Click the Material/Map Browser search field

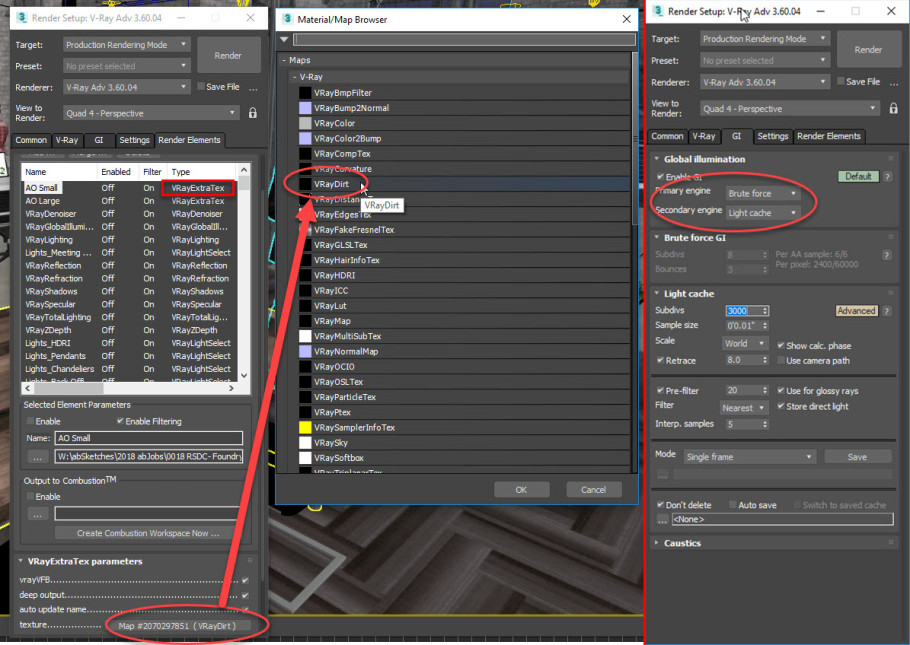(x=464, y=39)
